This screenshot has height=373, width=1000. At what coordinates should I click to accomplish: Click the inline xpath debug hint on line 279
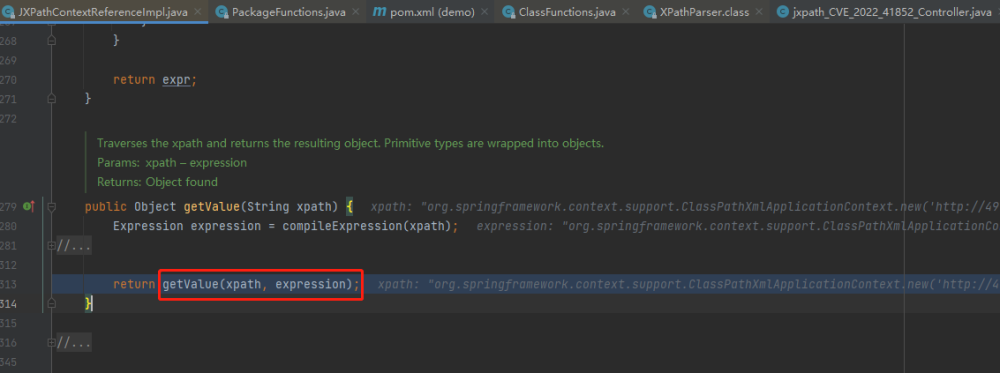pyautogui.click(x=685, y=207)
